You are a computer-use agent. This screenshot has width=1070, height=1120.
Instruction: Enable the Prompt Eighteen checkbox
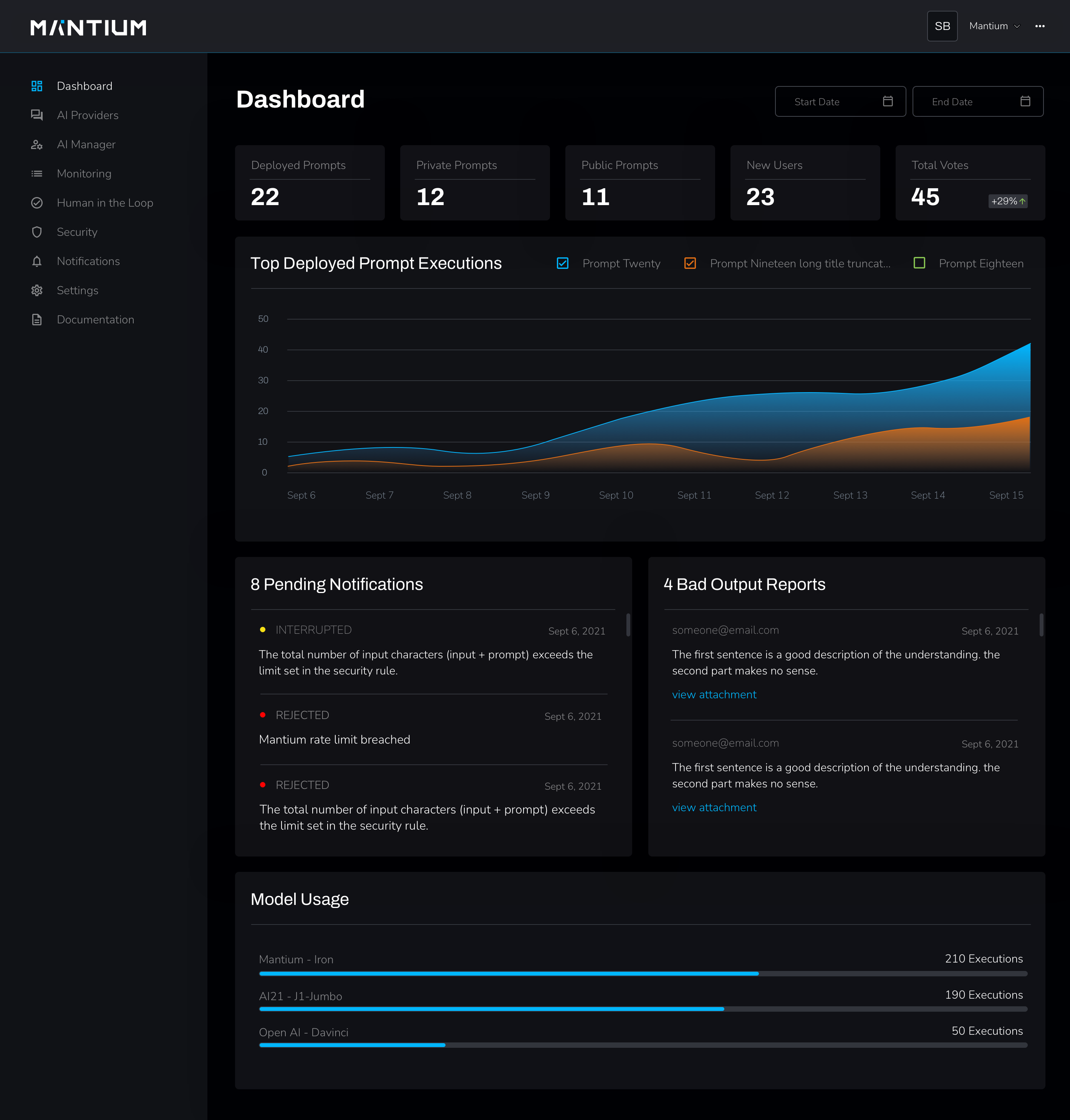[x=919, y=263]
